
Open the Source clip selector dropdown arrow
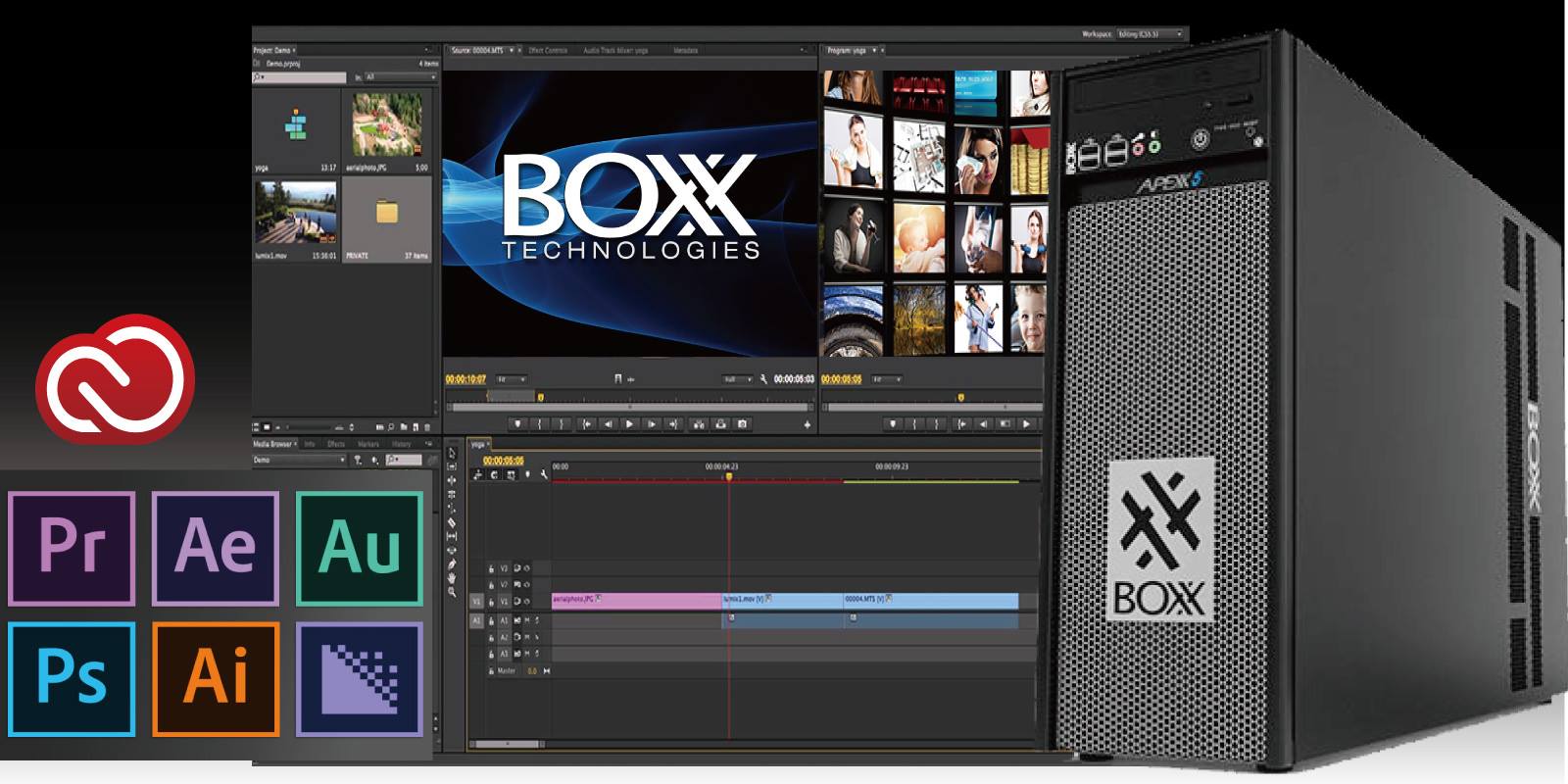click(512, 50)
